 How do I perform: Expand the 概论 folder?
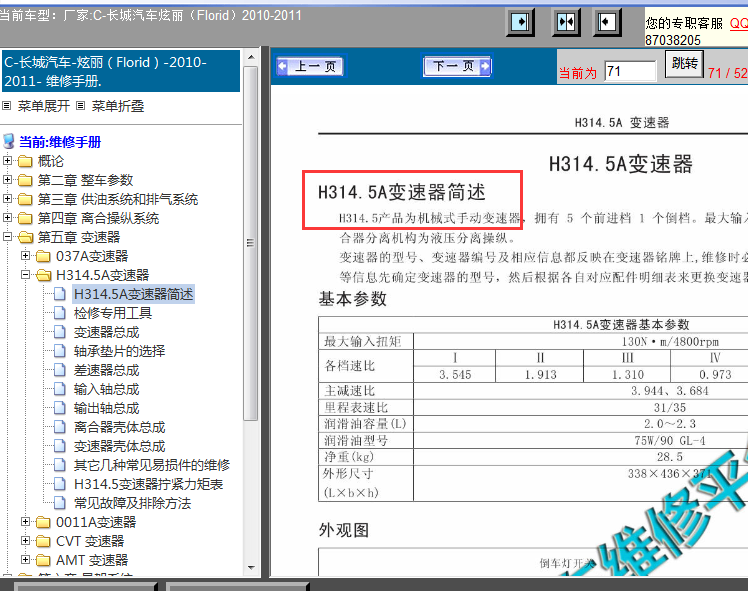coord(7,161)
